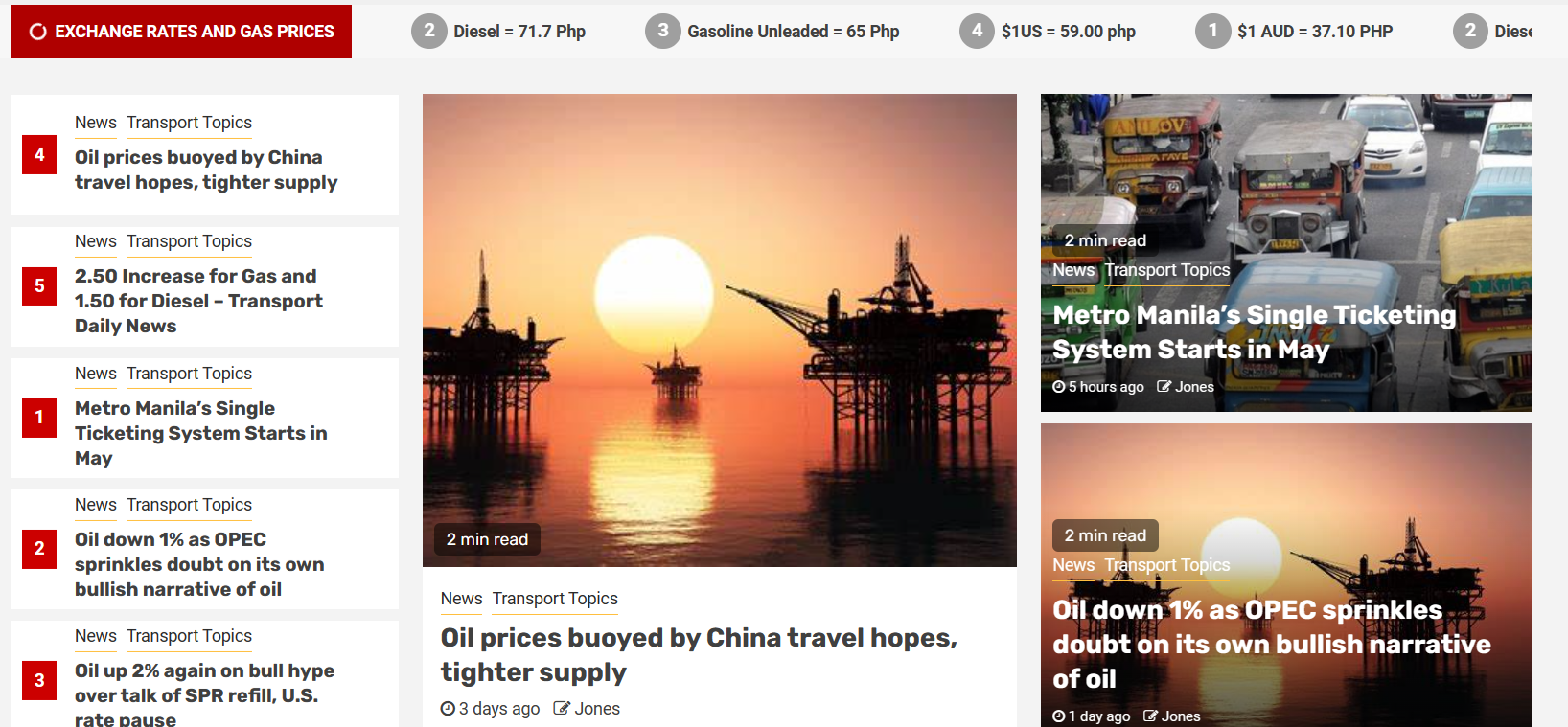Open Metro Manila's Single Ticketing card headline
Screen dimensions: 1568x727
coord(1254,332)
